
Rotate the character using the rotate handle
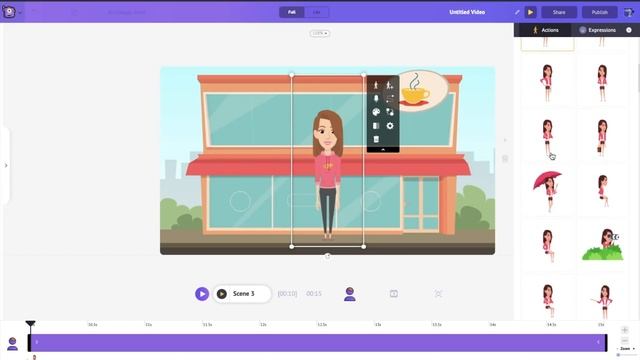tap(327, 256)
